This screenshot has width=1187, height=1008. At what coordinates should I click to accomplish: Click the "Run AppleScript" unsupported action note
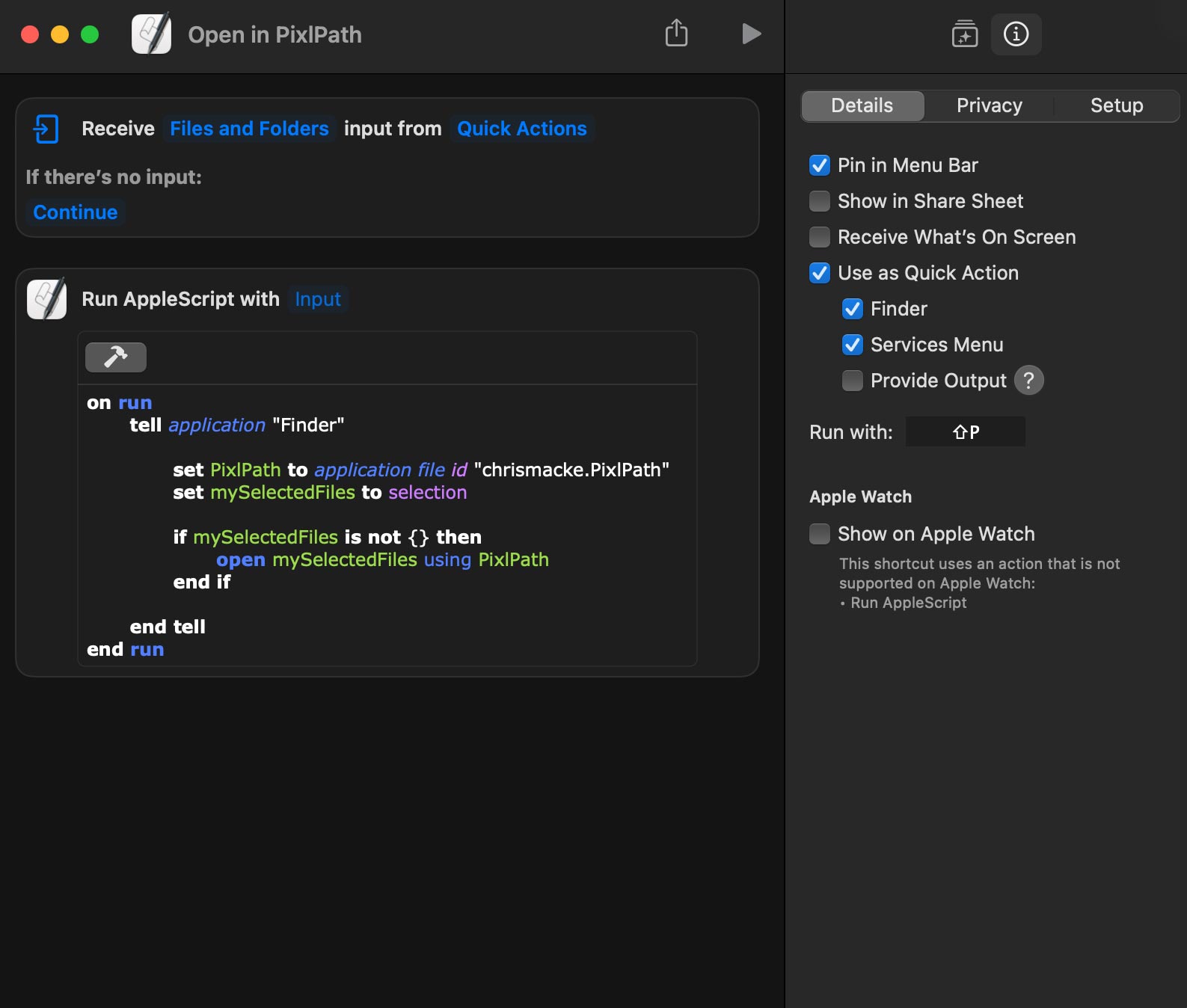(x=908, y=603)
